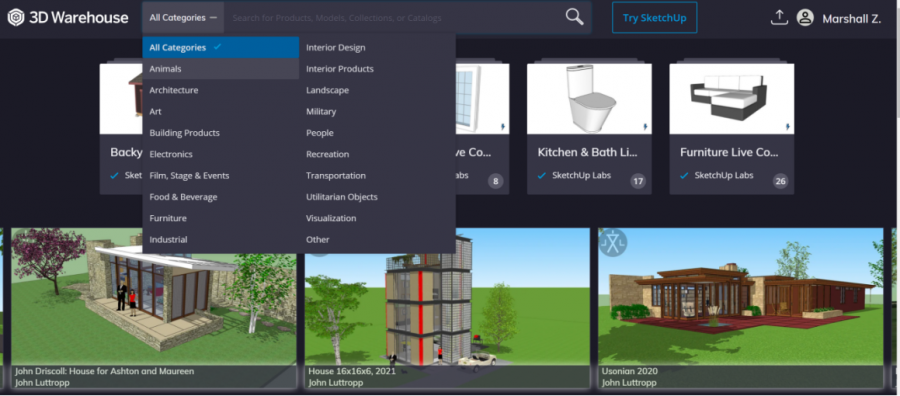This screenshot has height=396, width=900.
Task: Click the Try SketchUp button
Action: click(654, 18)
